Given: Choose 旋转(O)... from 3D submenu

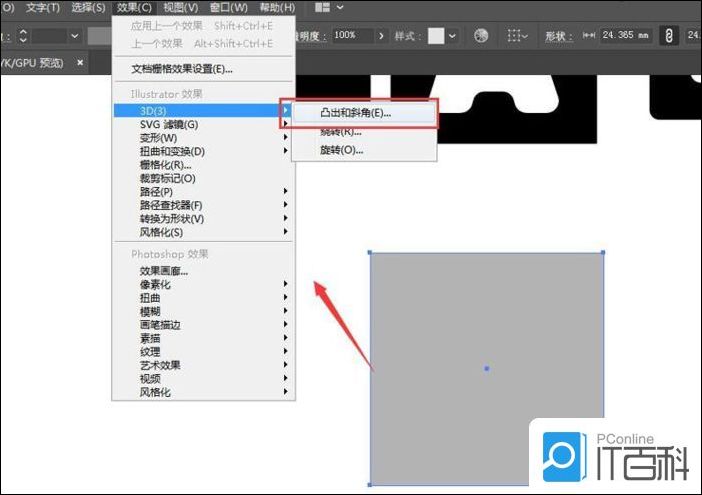Looking at the screenshot, I should tap(364, 150).
